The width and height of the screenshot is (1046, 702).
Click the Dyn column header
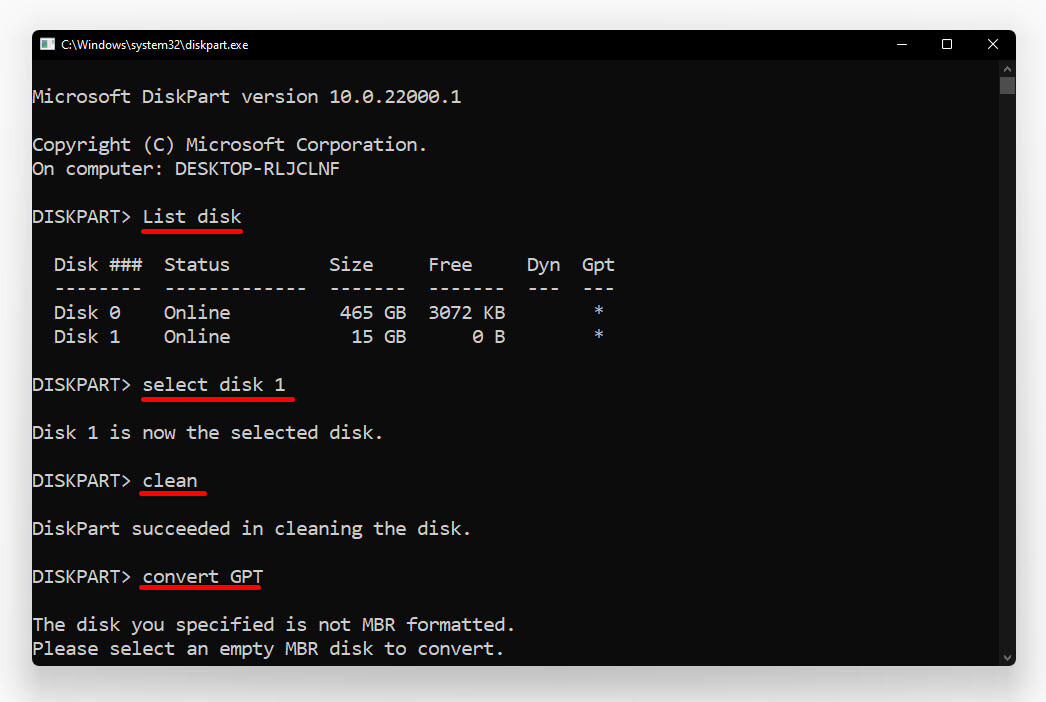point(543,264)
